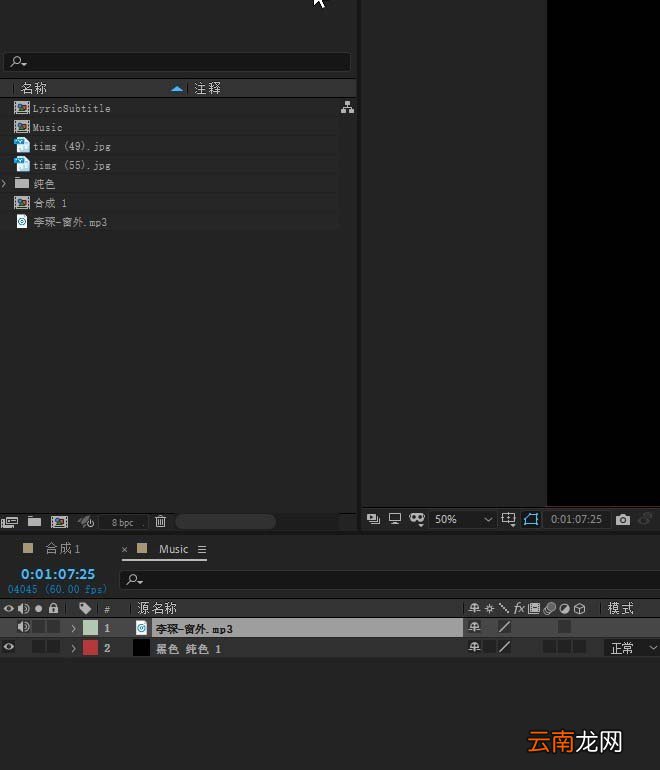Viewport: 660px width, 770px height.
Task: Create a new composition from the project panel
Action: coord(59,522)
